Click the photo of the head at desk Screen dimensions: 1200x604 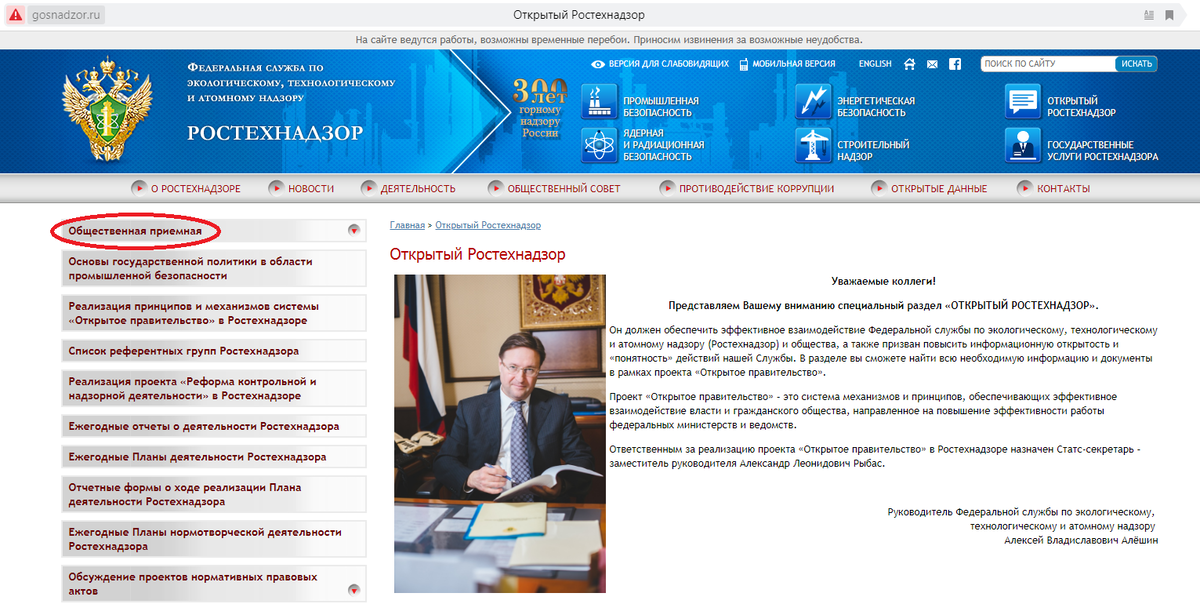coord(500,433)
